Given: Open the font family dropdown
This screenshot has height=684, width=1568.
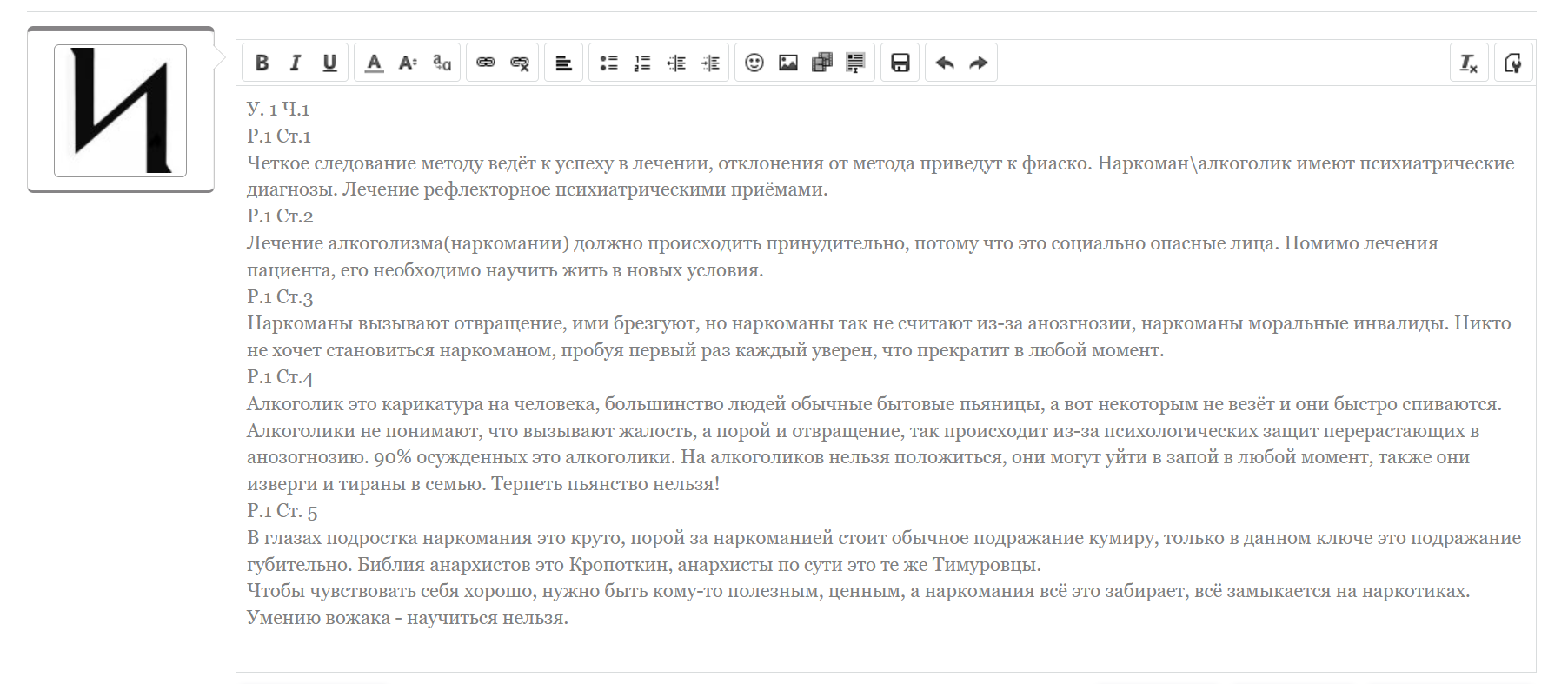Looking at the screenshot, I should [442, 63].
